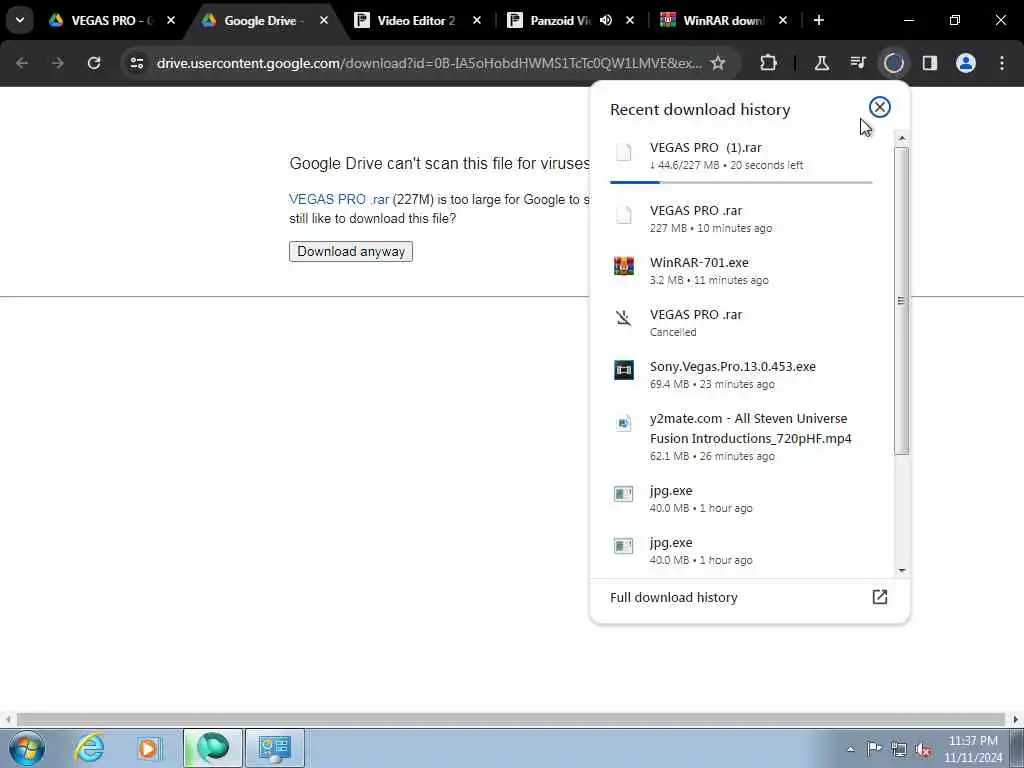
Task: Open the tab search dropdown arrow
Action: 20,20
